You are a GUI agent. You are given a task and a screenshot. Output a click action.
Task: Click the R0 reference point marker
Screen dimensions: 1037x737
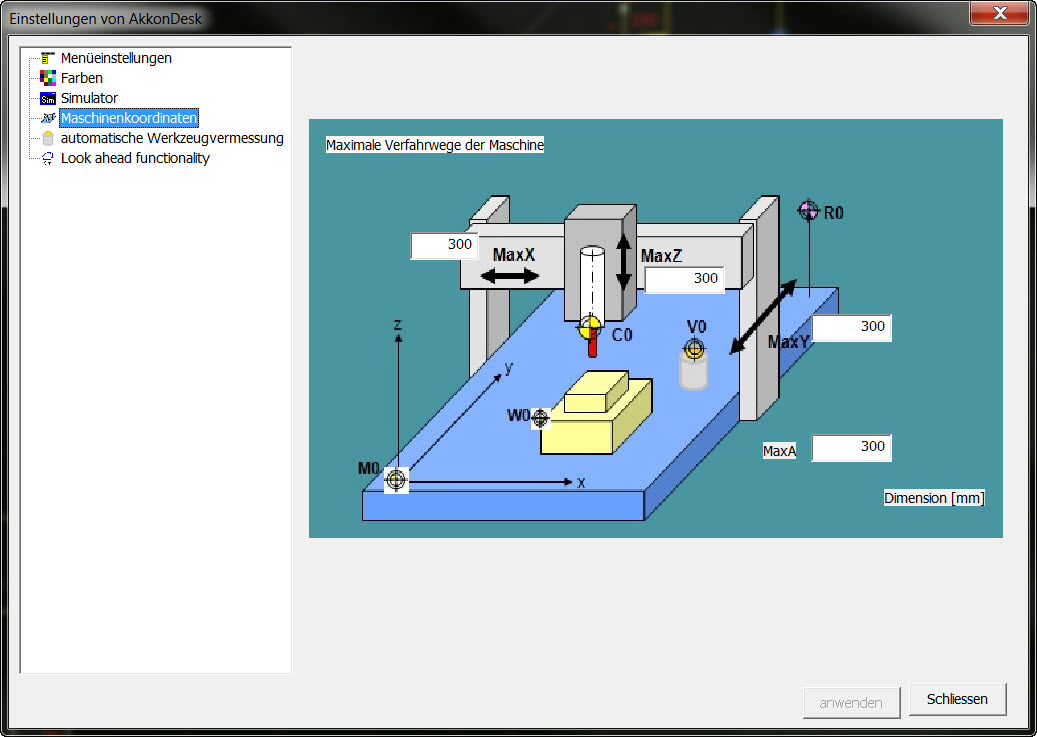[x=808, y=211]
